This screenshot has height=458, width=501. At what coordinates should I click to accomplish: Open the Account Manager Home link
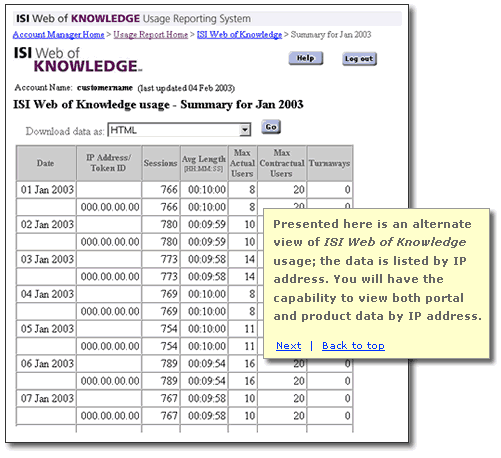click(x=59, y=35)
